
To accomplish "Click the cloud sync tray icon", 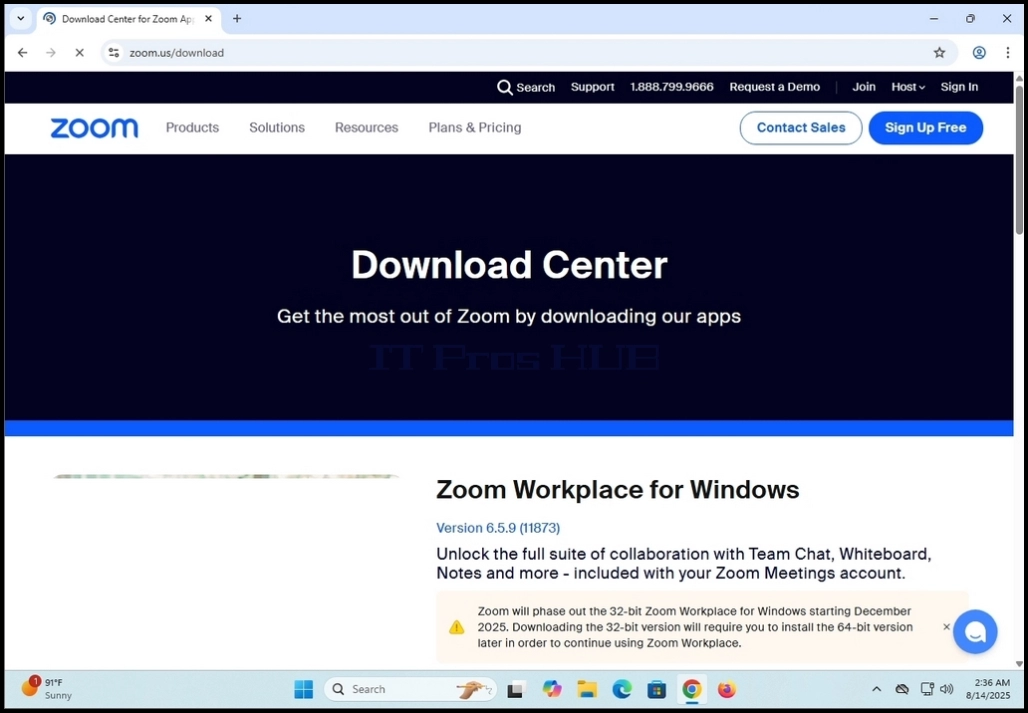I will click(902, 689).
